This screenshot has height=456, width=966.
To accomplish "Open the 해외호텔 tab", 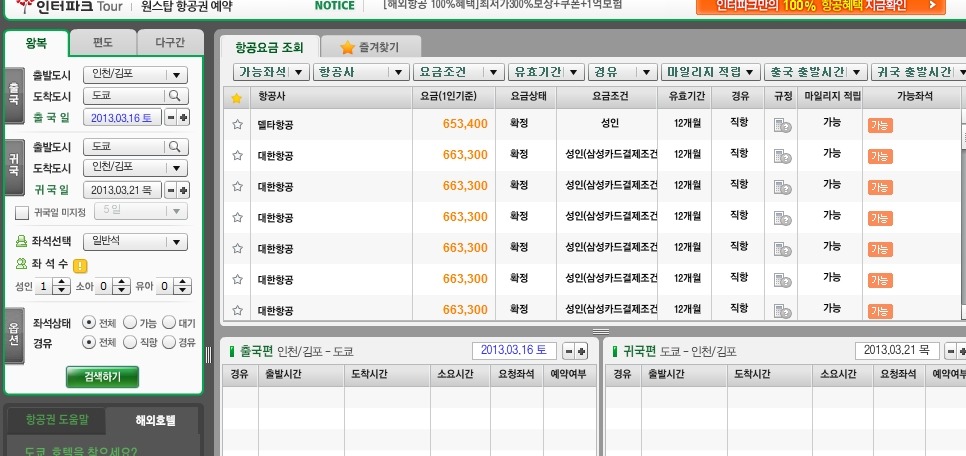I will point(155,421).
